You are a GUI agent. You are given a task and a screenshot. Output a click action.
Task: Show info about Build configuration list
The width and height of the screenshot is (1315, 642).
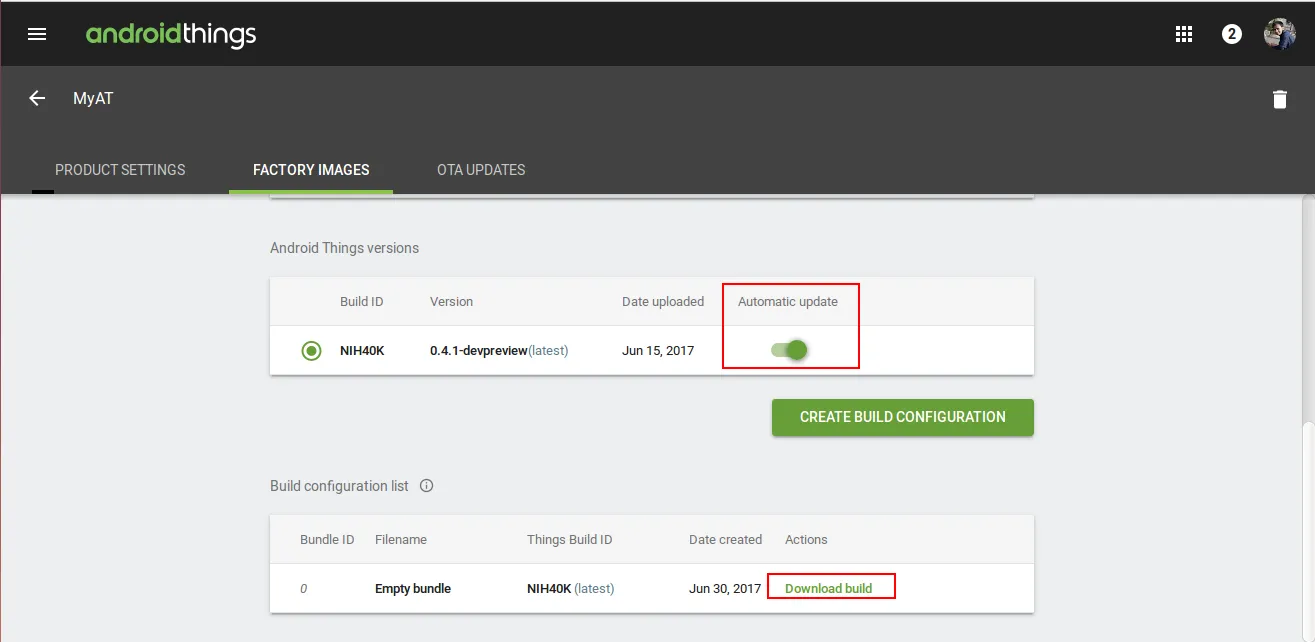(x=427, y=486)
